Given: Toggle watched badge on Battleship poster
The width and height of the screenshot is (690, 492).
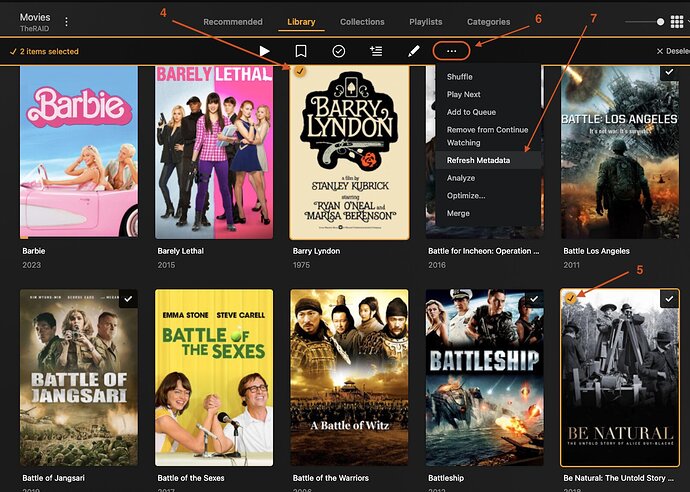Looking at the screenshot, I should [x=534, y=298].
